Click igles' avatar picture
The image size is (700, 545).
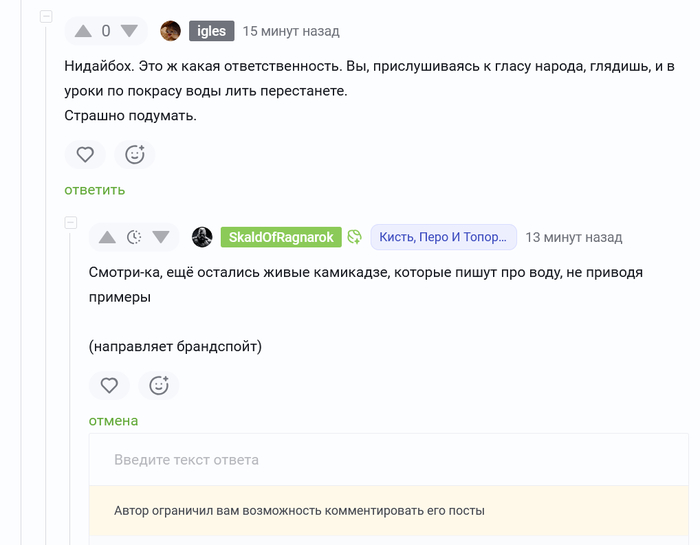[171, 31]
